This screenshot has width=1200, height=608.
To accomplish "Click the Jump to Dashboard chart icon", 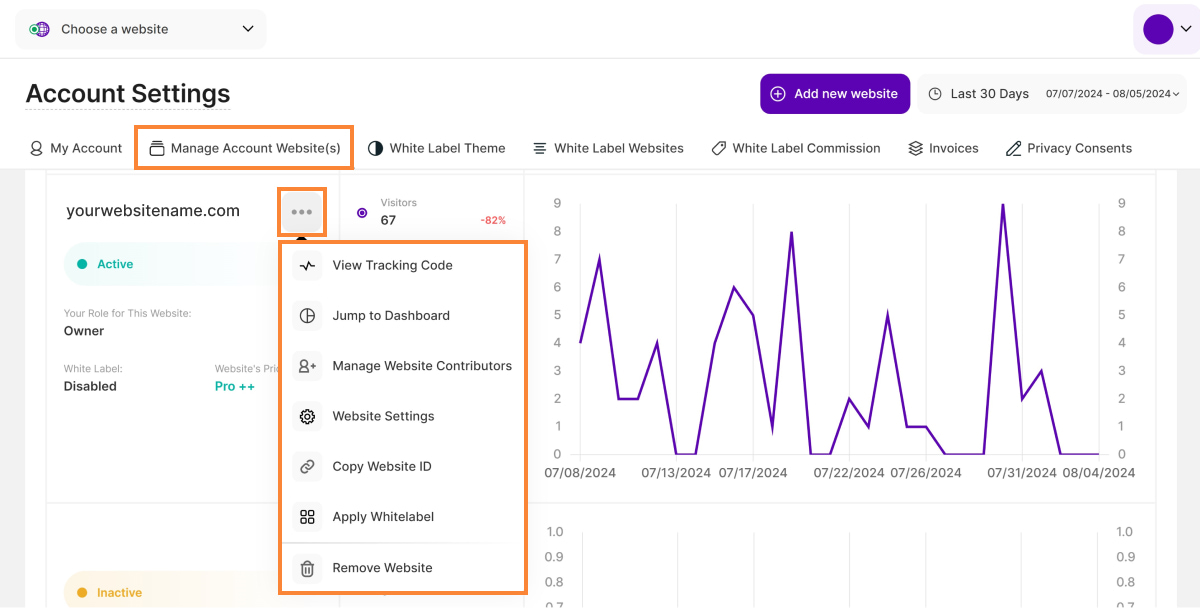I will pyautogui.click(x=308, y=316).
